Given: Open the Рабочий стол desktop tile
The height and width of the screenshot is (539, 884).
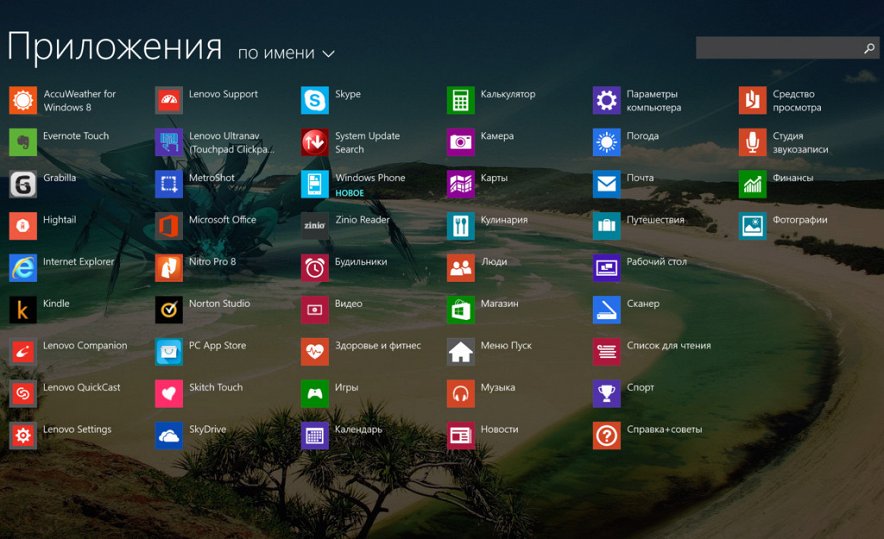Looking at the screenshot, I should (607, 268).
